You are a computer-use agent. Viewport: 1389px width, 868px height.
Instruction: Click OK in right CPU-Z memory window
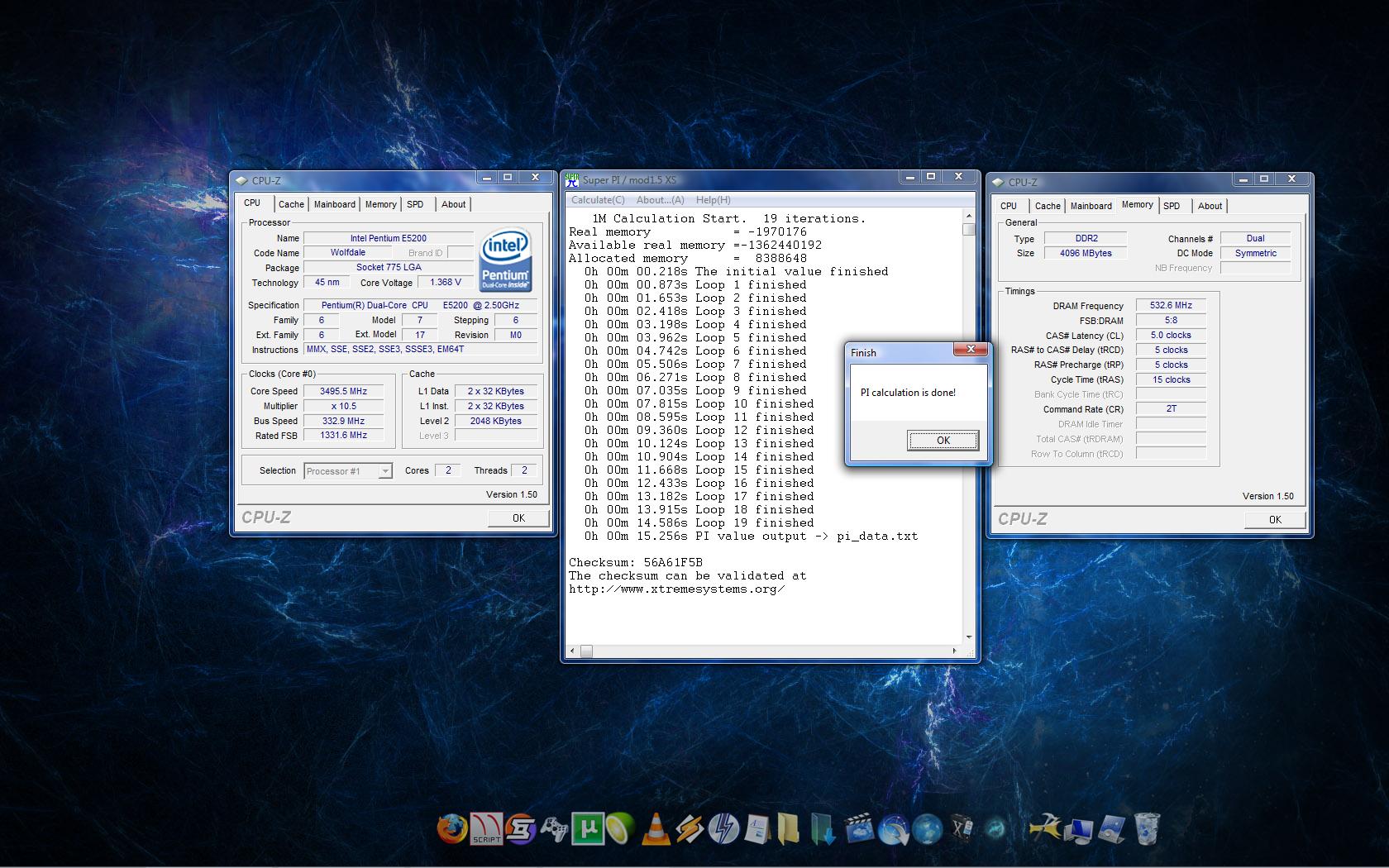(1275, 520)
